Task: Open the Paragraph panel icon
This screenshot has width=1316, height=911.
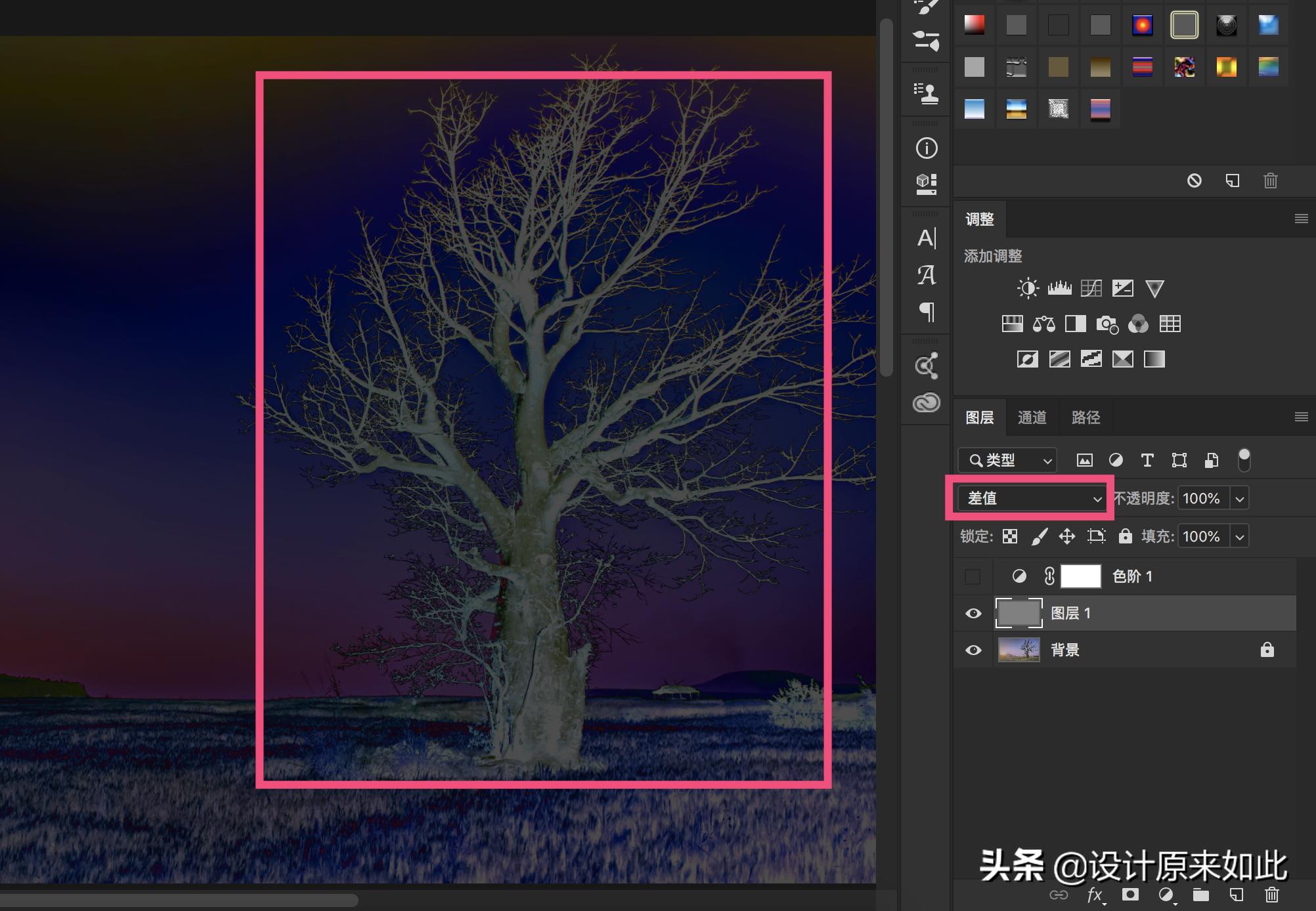Action: (x=926, y=311)
